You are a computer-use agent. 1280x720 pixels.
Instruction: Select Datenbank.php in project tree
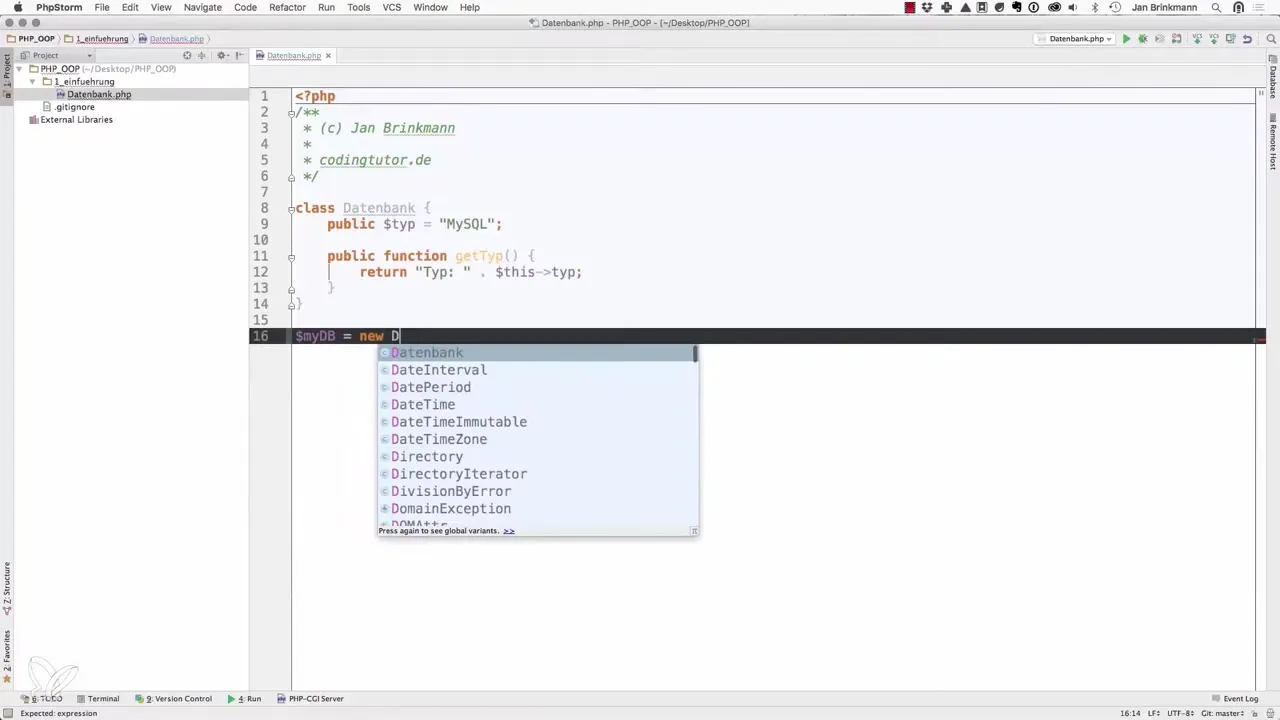pos(99,94)
